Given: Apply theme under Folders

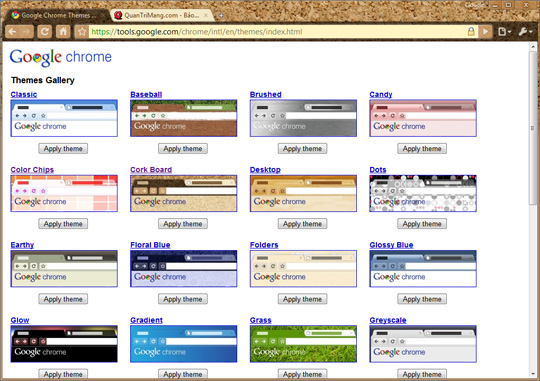Looking at the screenshot, I should [302, 299].
